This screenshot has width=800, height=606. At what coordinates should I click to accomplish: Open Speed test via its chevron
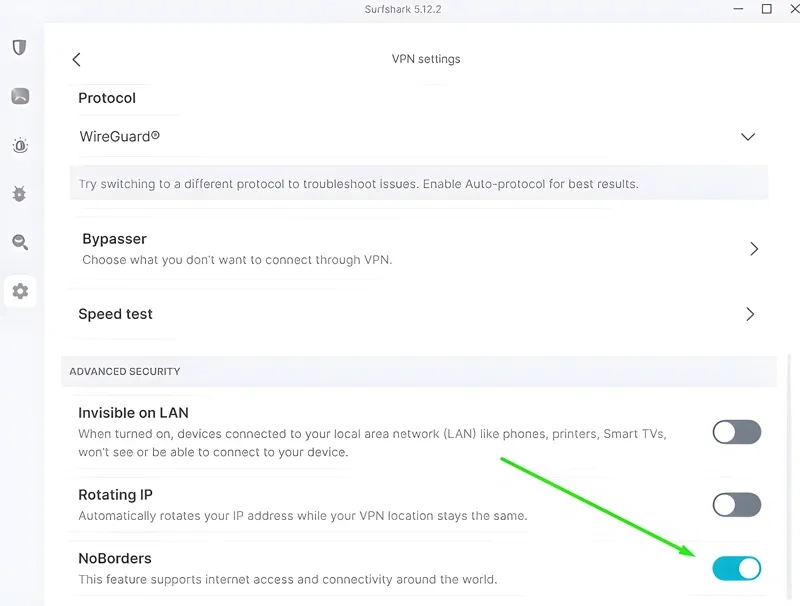point(749,314)
